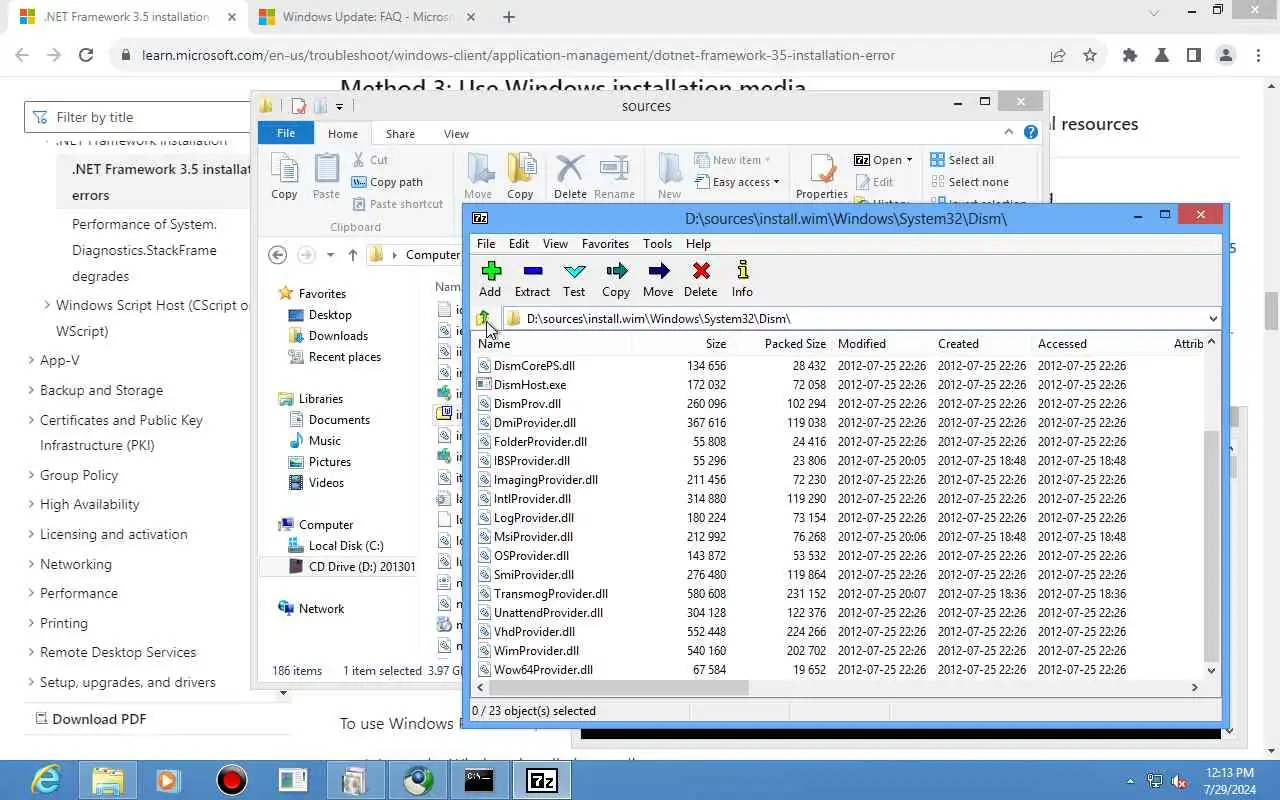Click Chrome address bar URL
The height and width of the screenshot is (800, 1280).
pyautogui.click(x=518, y=56)
